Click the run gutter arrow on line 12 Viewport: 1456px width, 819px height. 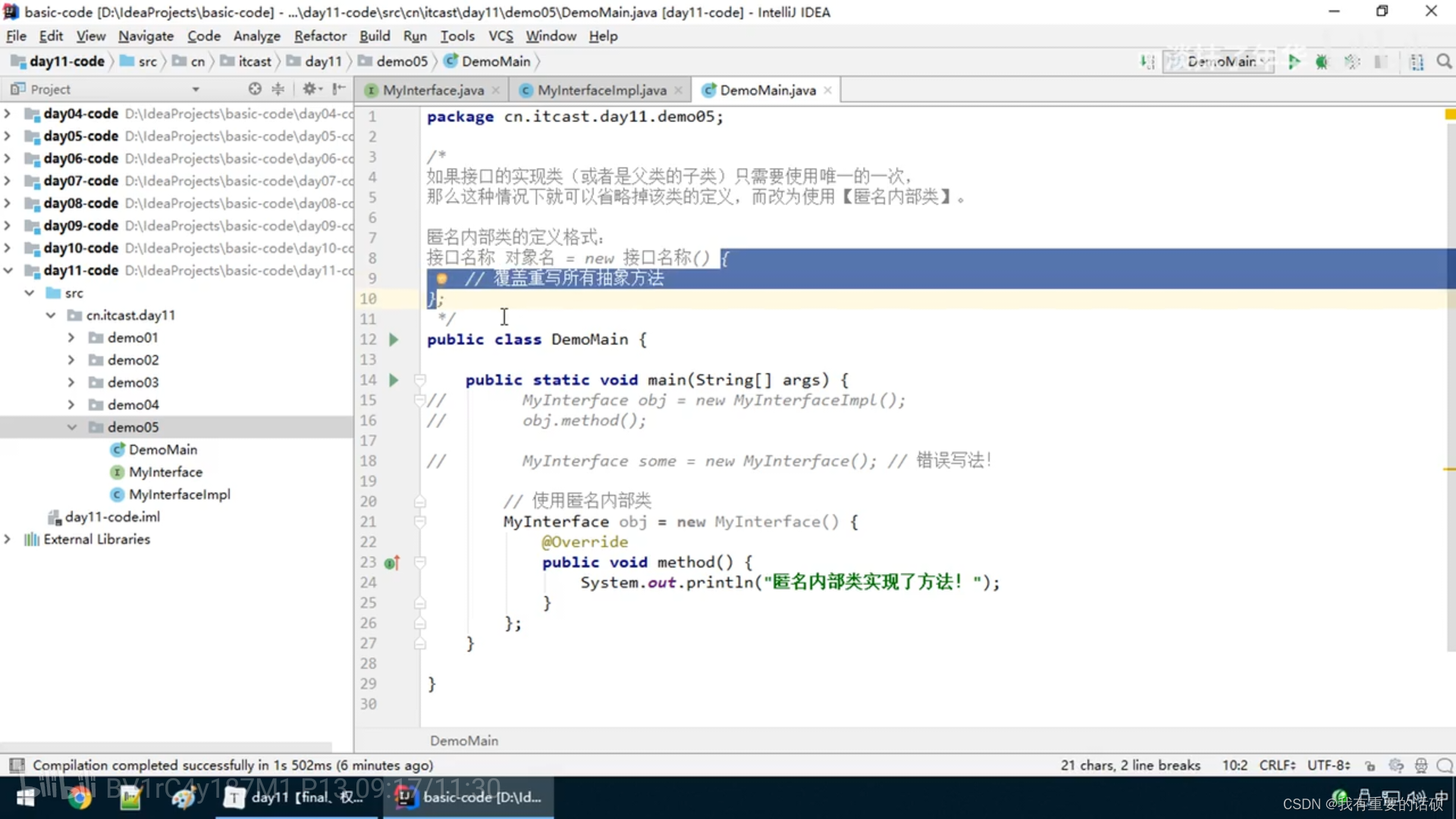(394, 339)
